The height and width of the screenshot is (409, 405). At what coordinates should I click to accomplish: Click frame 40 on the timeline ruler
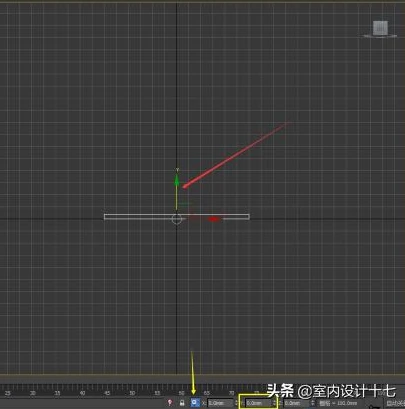(82, 393)
